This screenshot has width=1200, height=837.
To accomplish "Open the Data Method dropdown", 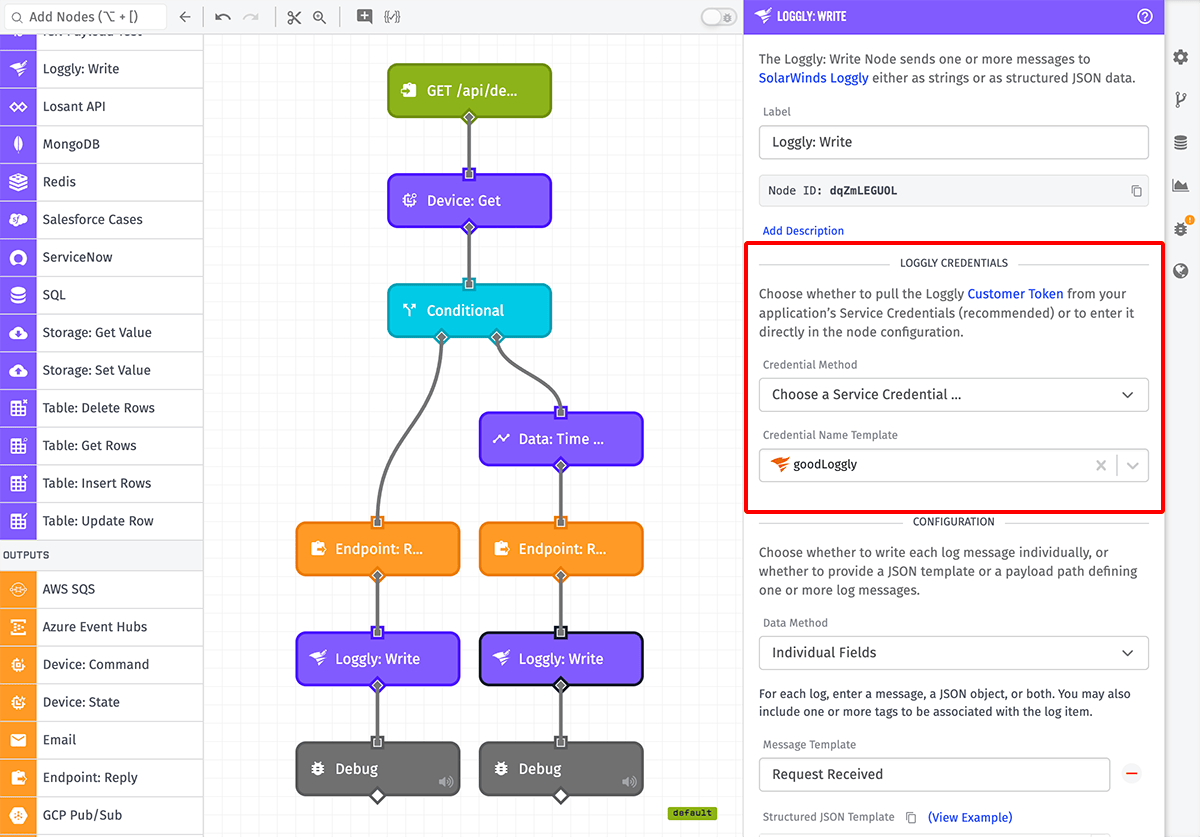I will pyautogui.click(x=953, y=652).
